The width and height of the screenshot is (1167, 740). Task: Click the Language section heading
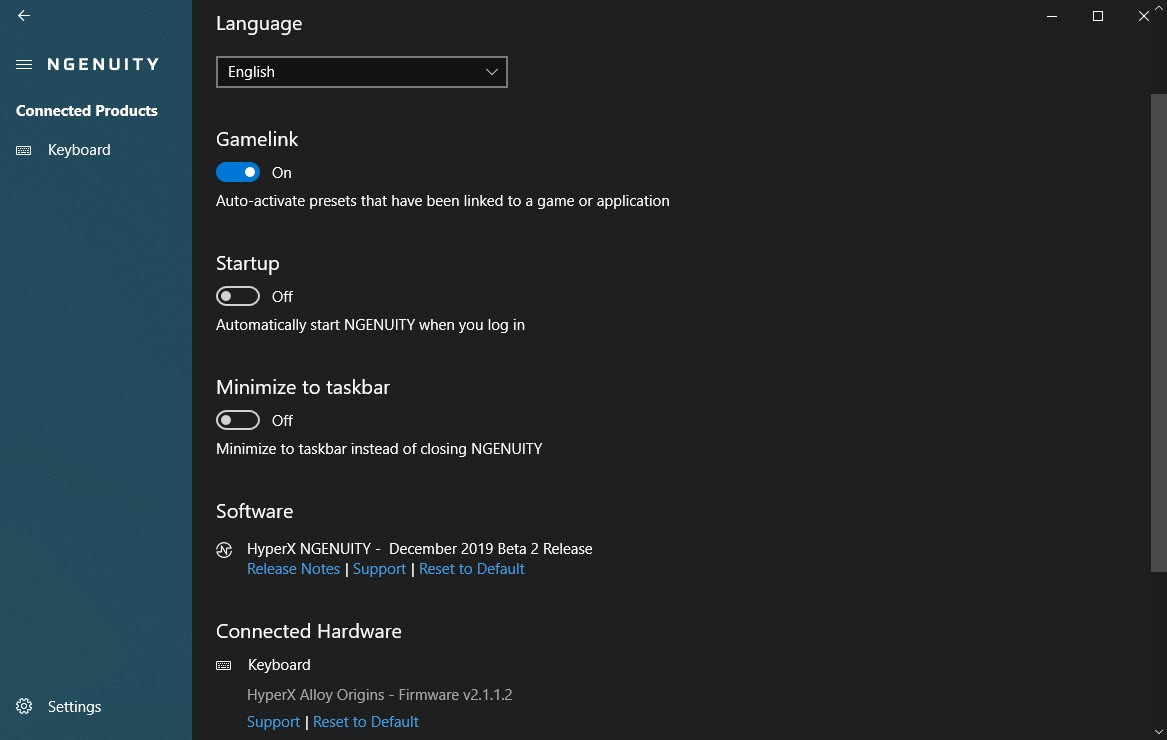pos(259,24)
